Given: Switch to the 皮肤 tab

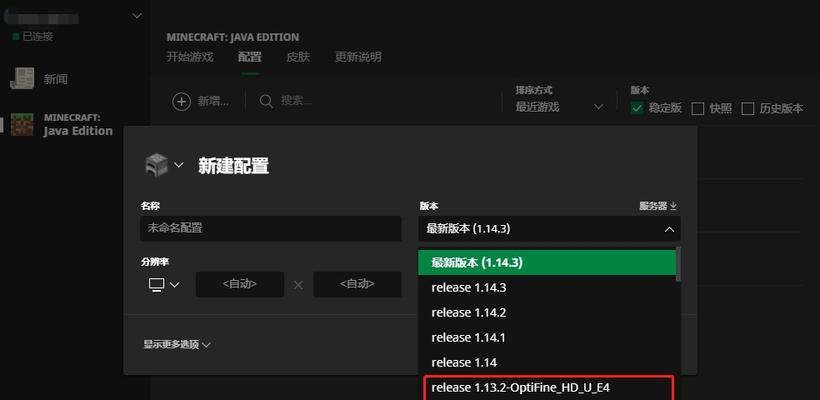Looking at the screenshot, I should pyautogui.click(x=298, y=56).
